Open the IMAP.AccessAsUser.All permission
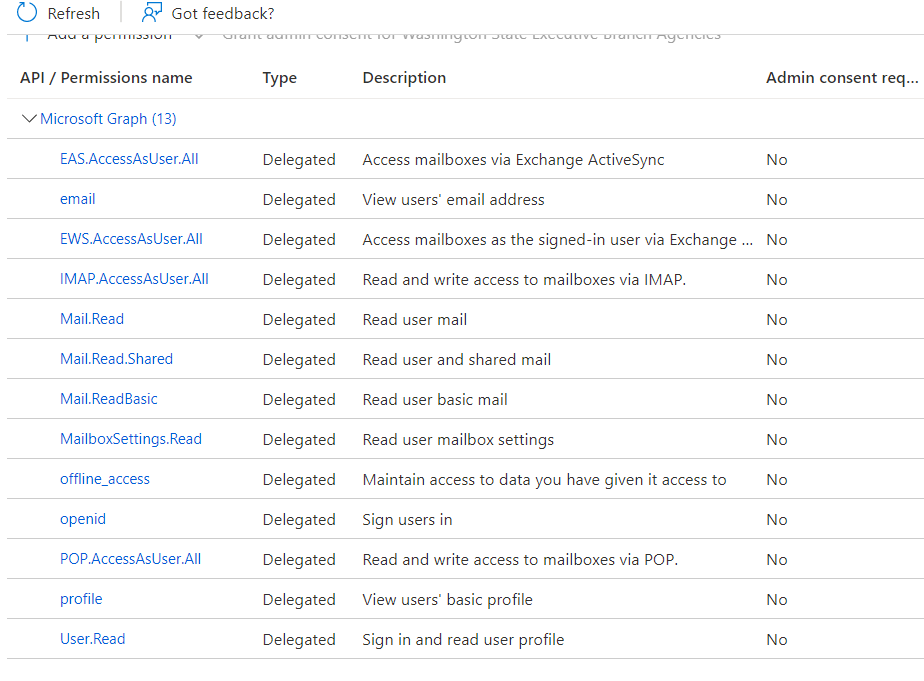Image resolution: width=924 pixels, height=681 pixels. pyautogui.click(x=132, y=279)
